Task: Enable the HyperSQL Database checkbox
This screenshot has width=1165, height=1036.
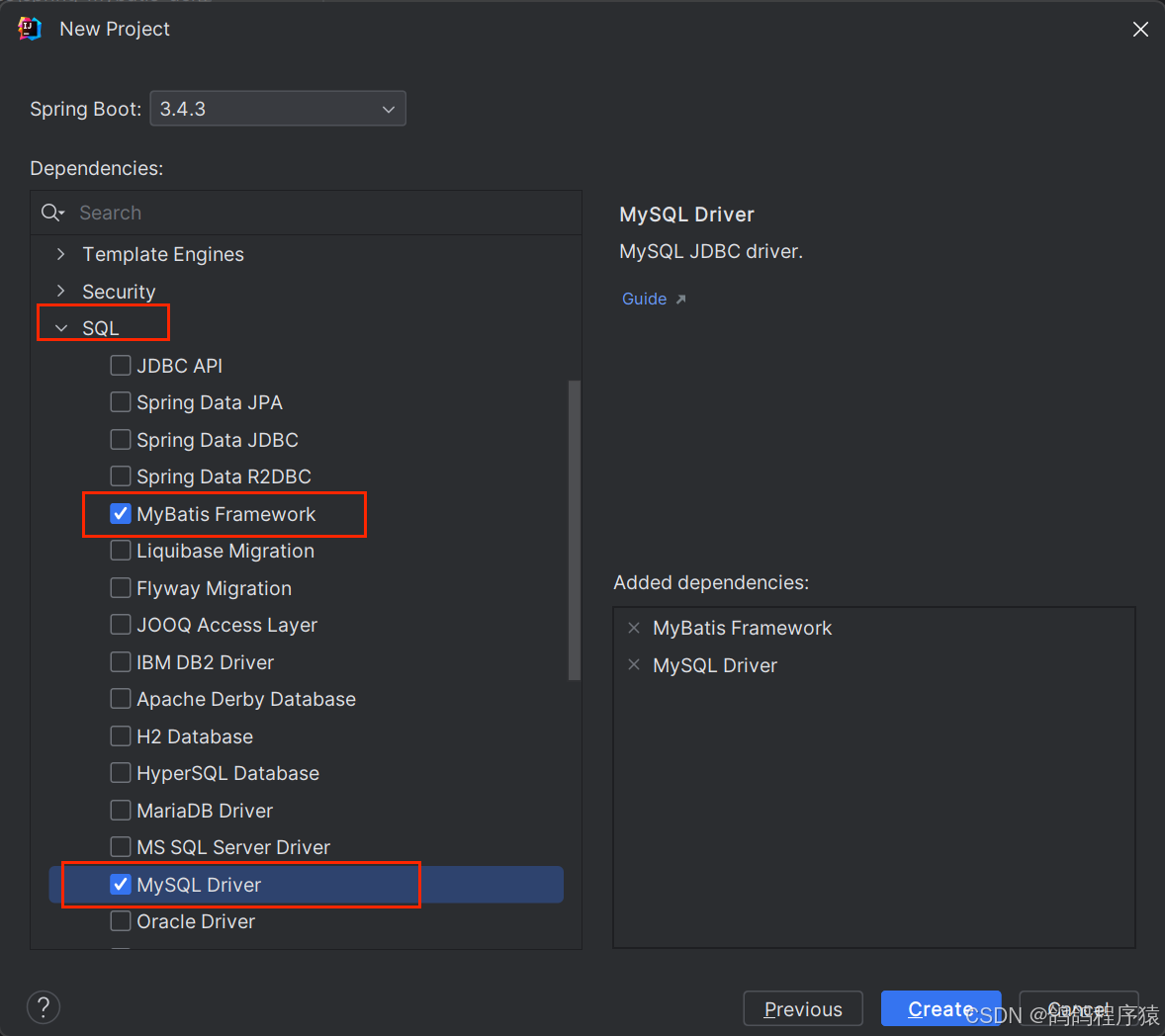Action: [121, 773]
